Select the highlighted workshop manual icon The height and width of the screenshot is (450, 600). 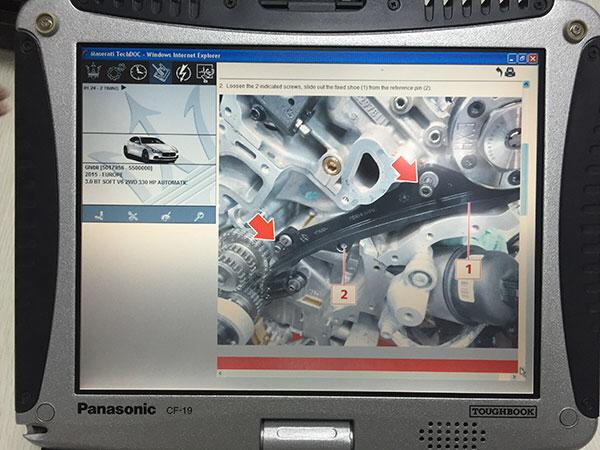click(161, 73)
